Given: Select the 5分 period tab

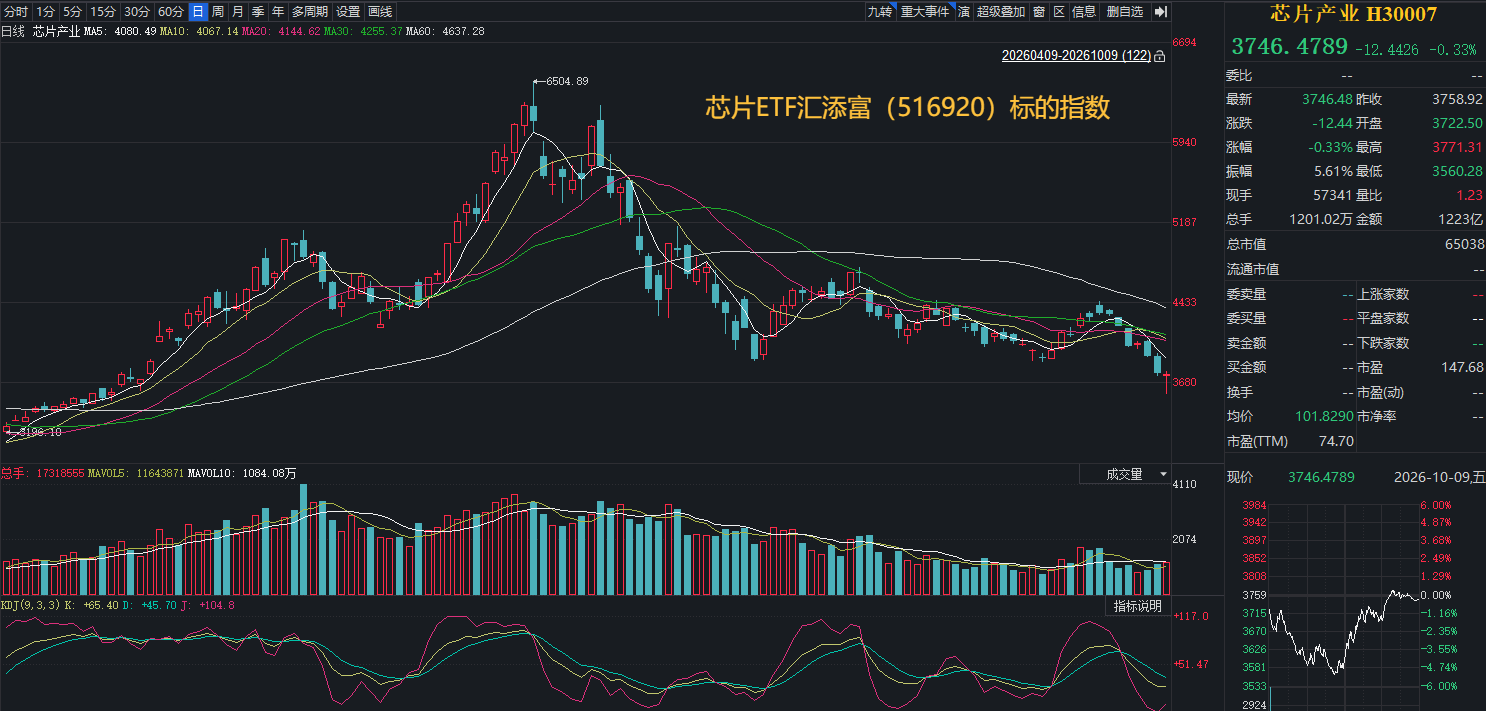Looking at the screenshot, I should pos(72,12).
